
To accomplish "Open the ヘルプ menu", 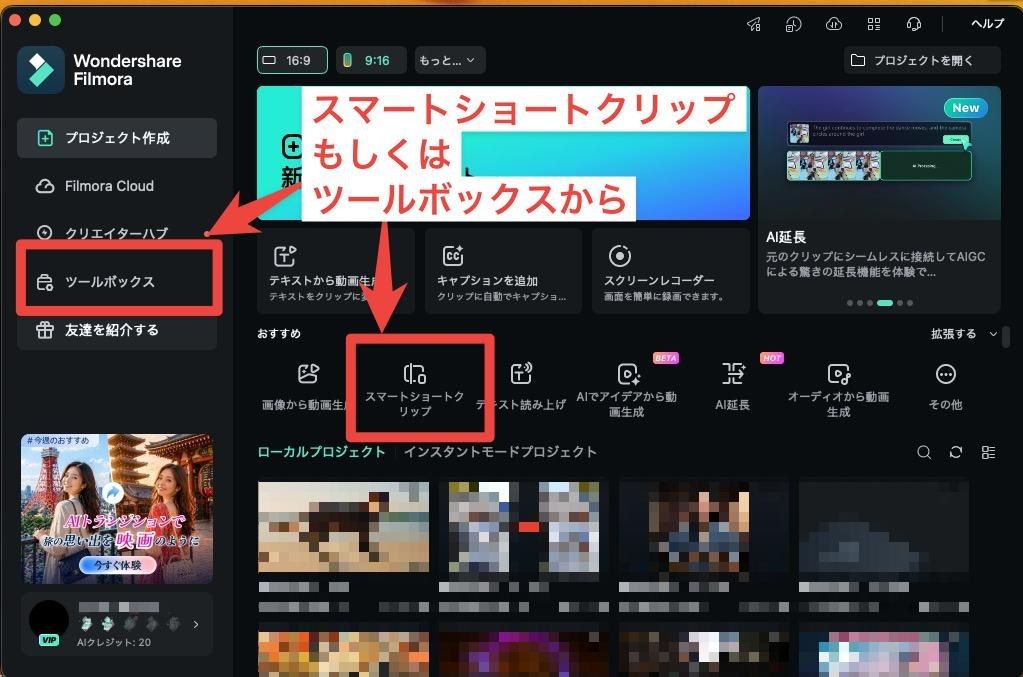I will [987, 23].
